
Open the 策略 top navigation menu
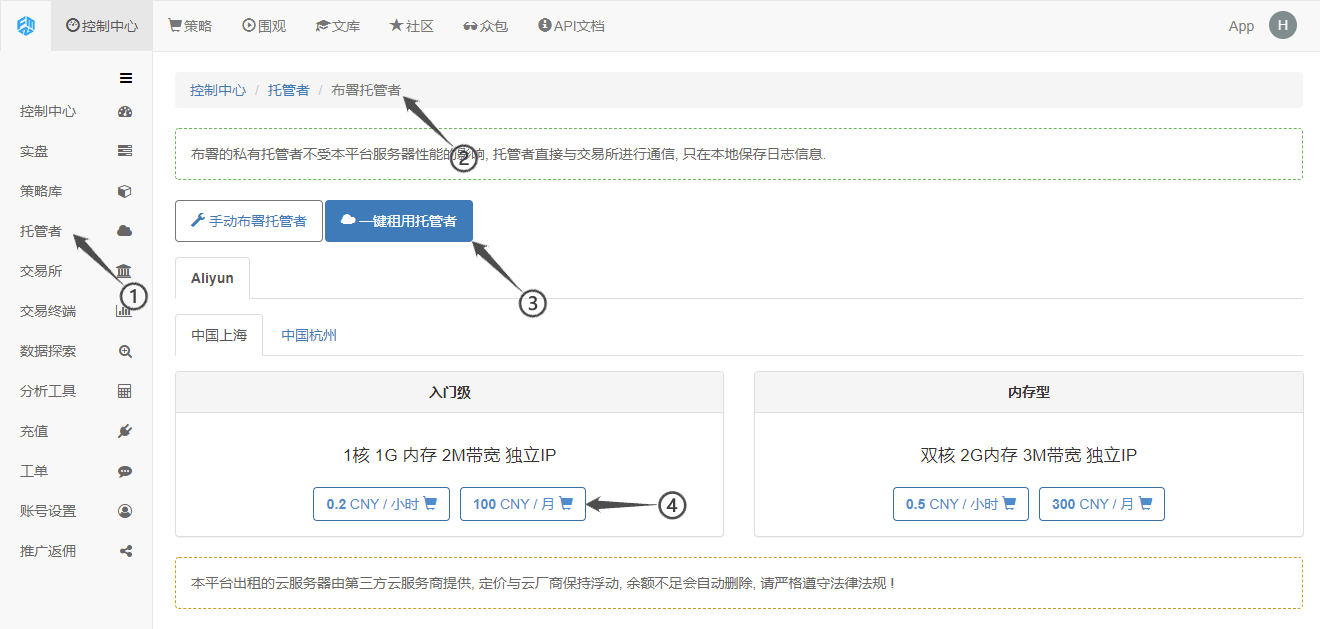(190, 26)
